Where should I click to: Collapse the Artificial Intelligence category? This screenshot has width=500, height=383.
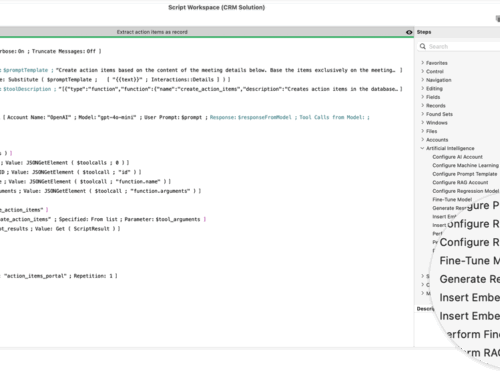(x=422, y=148)
